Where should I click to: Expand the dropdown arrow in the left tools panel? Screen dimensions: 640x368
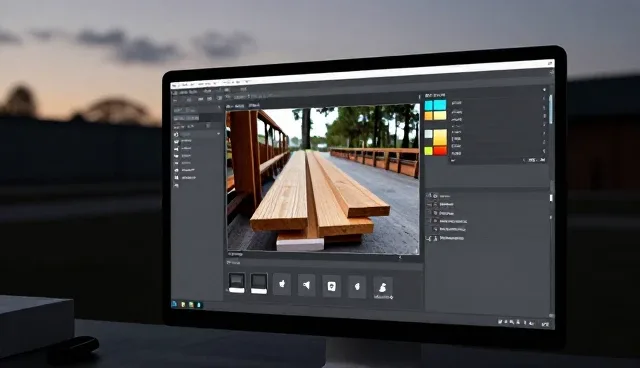[218, 134]
